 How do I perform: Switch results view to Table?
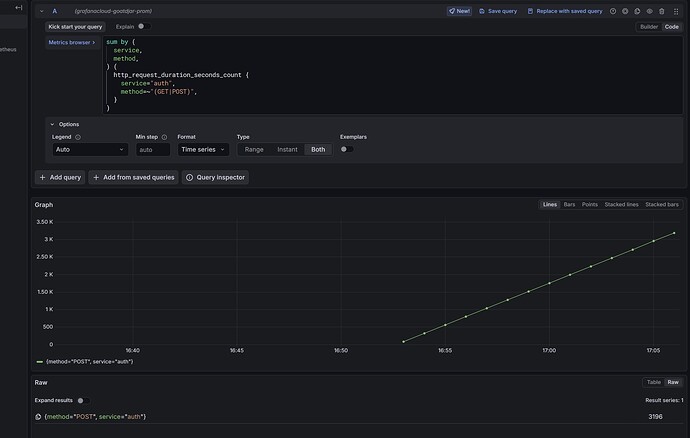point(654,383)
